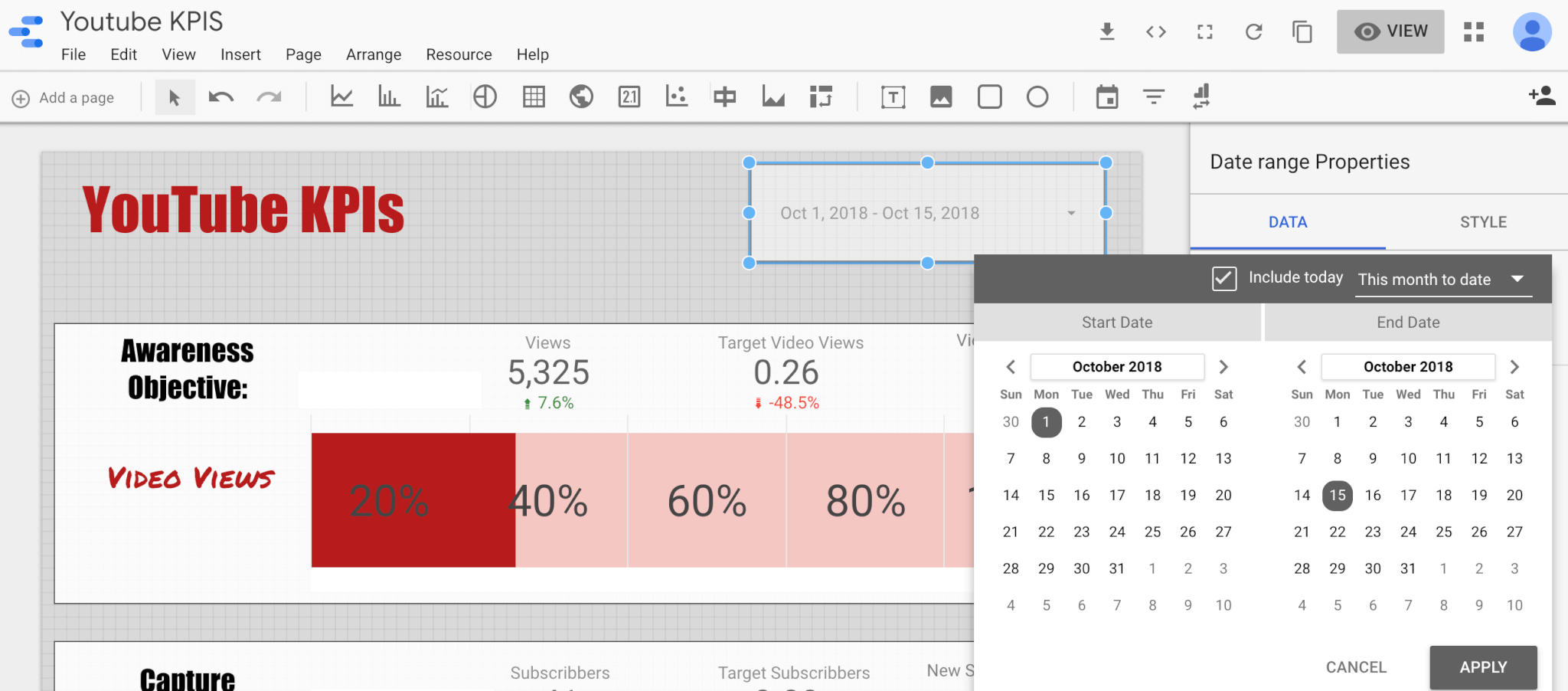Viewport: 1568px width, 691px height.
Task: Insert a bullet chart
Action: (724, 97)
